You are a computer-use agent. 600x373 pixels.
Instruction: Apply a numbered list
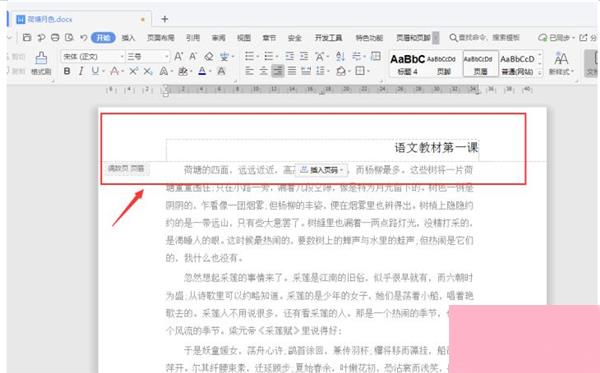pos(269,57)
